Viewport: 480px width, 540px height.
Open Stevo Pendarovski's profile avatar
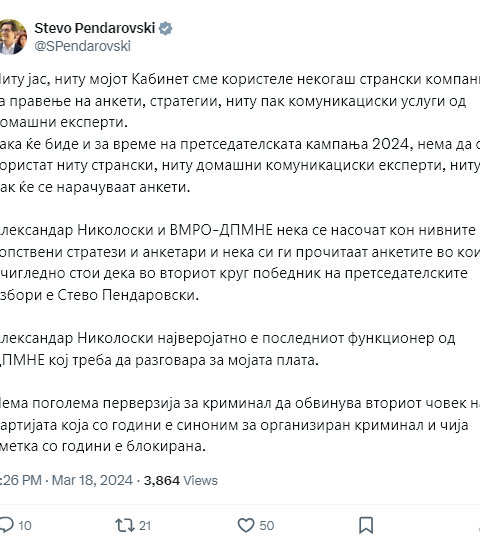coord(13,37)
